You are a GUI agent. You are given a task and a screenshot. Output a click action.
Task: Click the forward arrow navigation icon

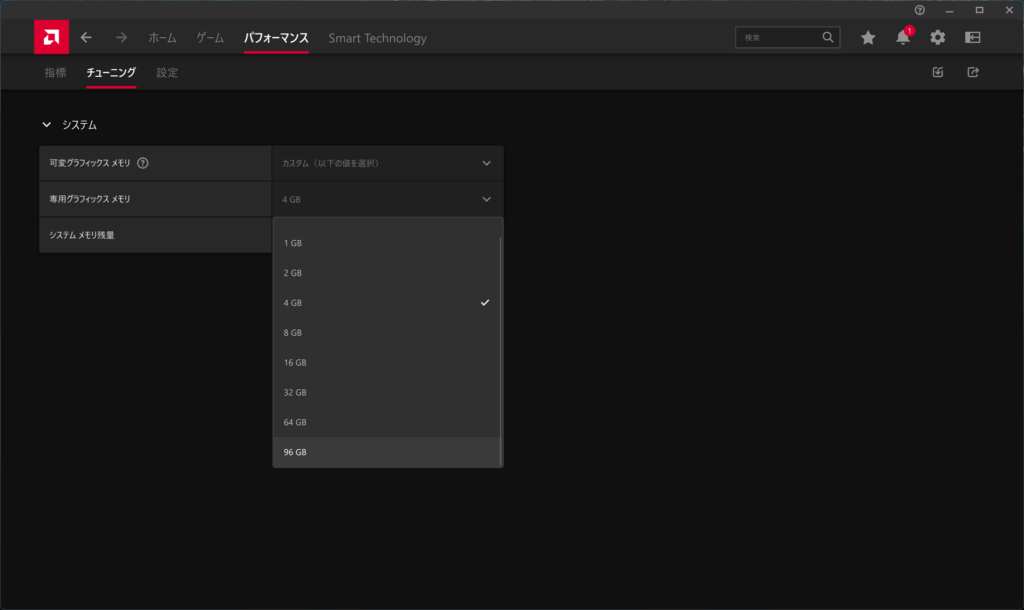(121, 38)
